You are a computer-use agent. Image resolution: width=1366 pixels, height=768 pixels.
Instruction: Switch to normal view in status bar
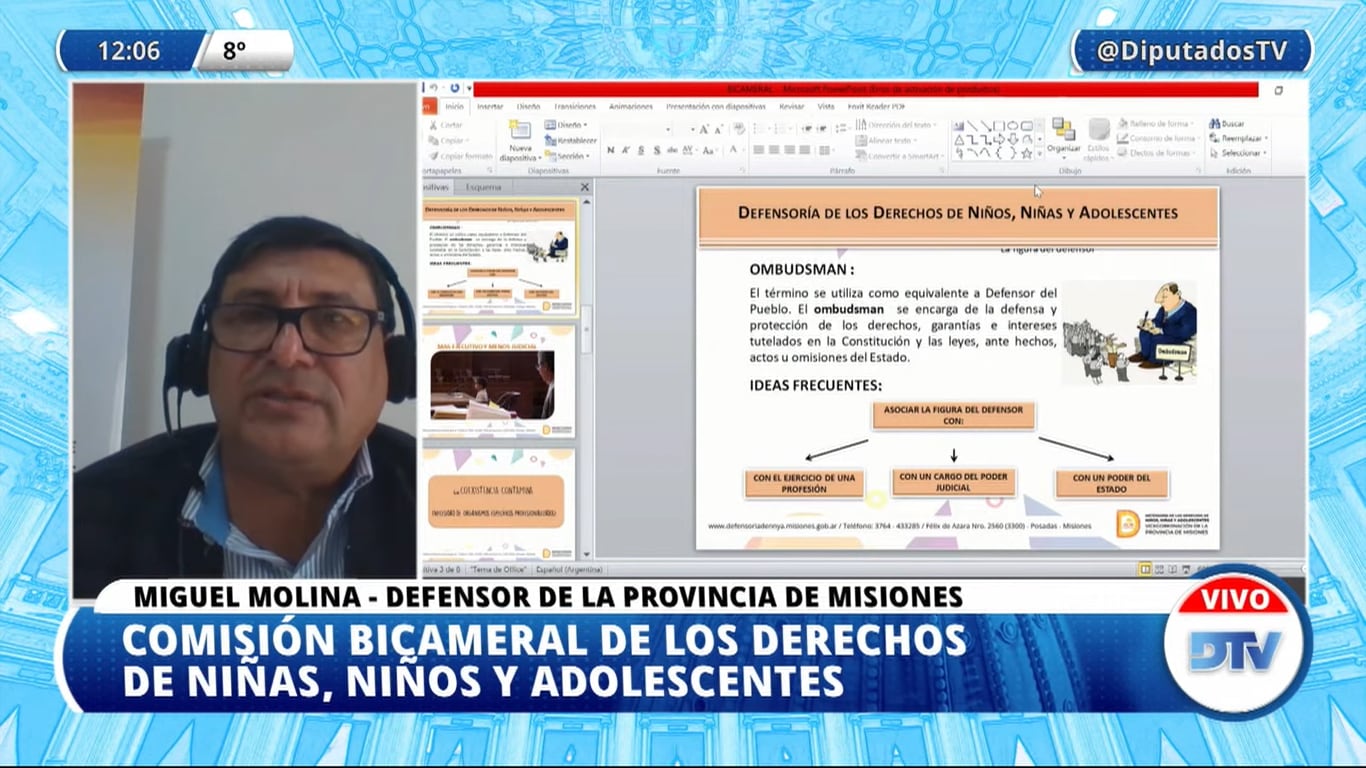pos(1145,569)
